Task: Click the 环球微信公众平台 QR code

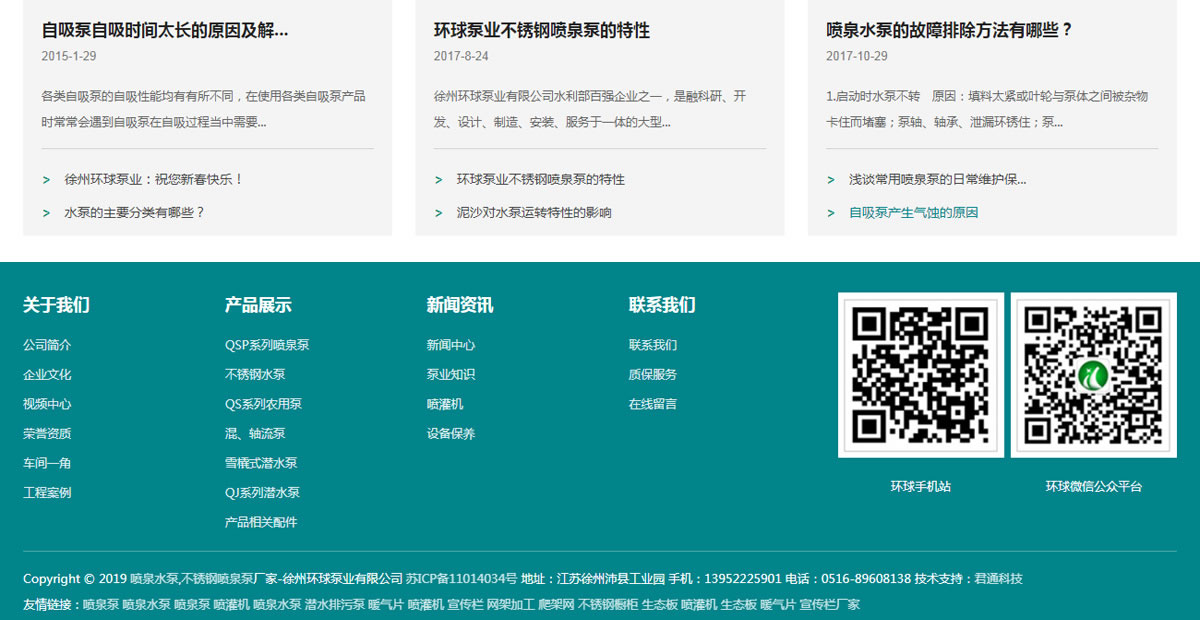Action: (x=1093, y=375)
